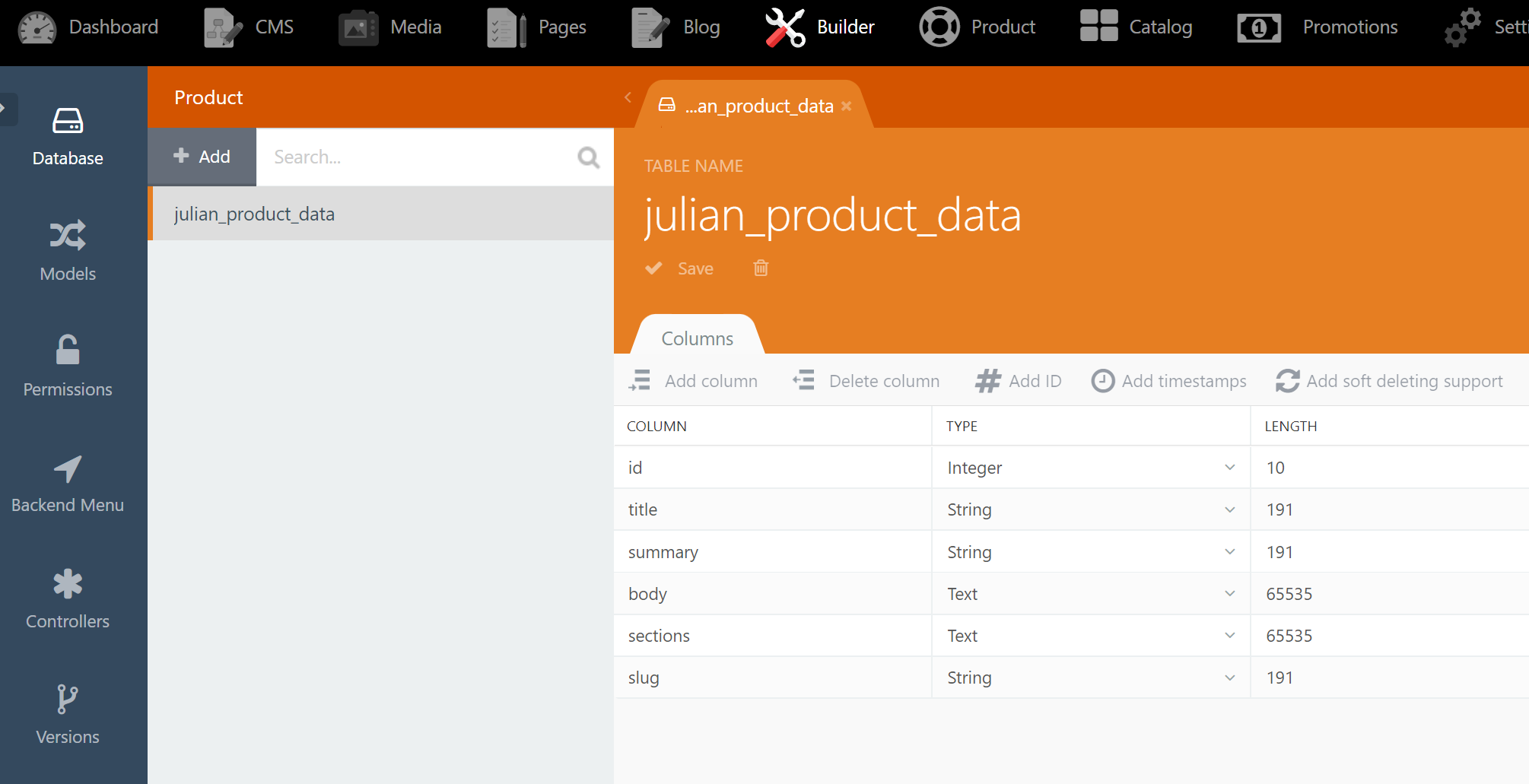The width and height of the screenshot is (1529, 784).
Task: Open the Models section icon
Action: tap(68, 236)
